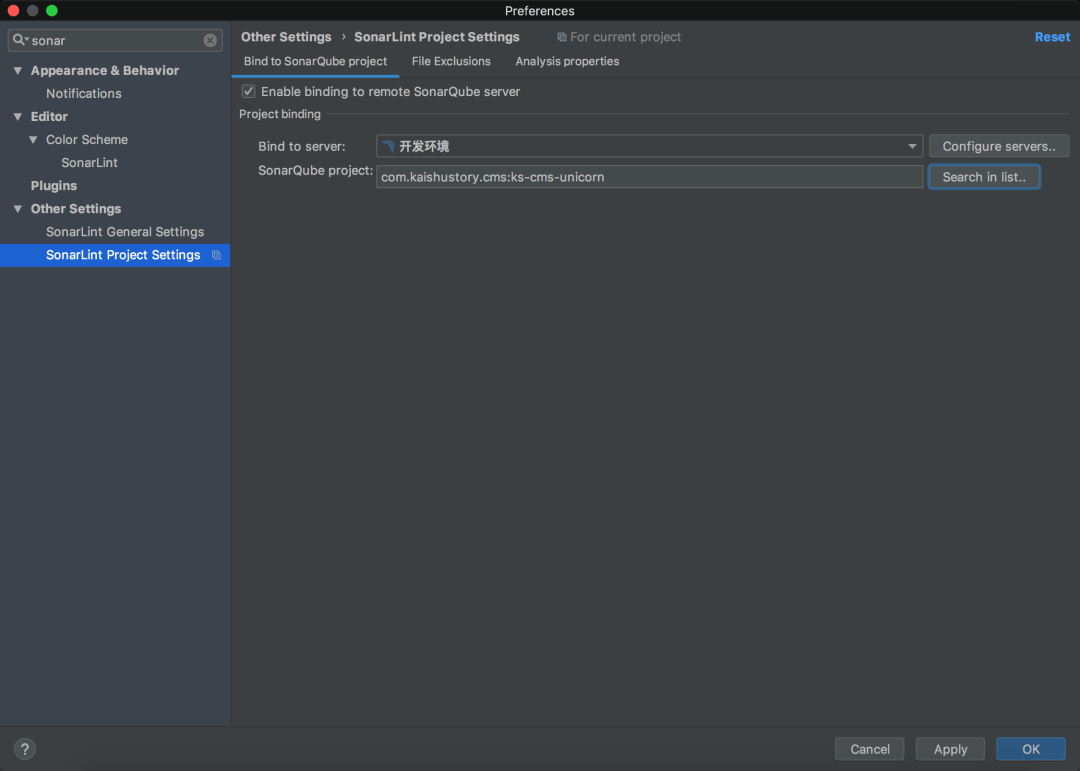Click the Search in list button
The image size is (1080, 771).
[x=984, y=177]
